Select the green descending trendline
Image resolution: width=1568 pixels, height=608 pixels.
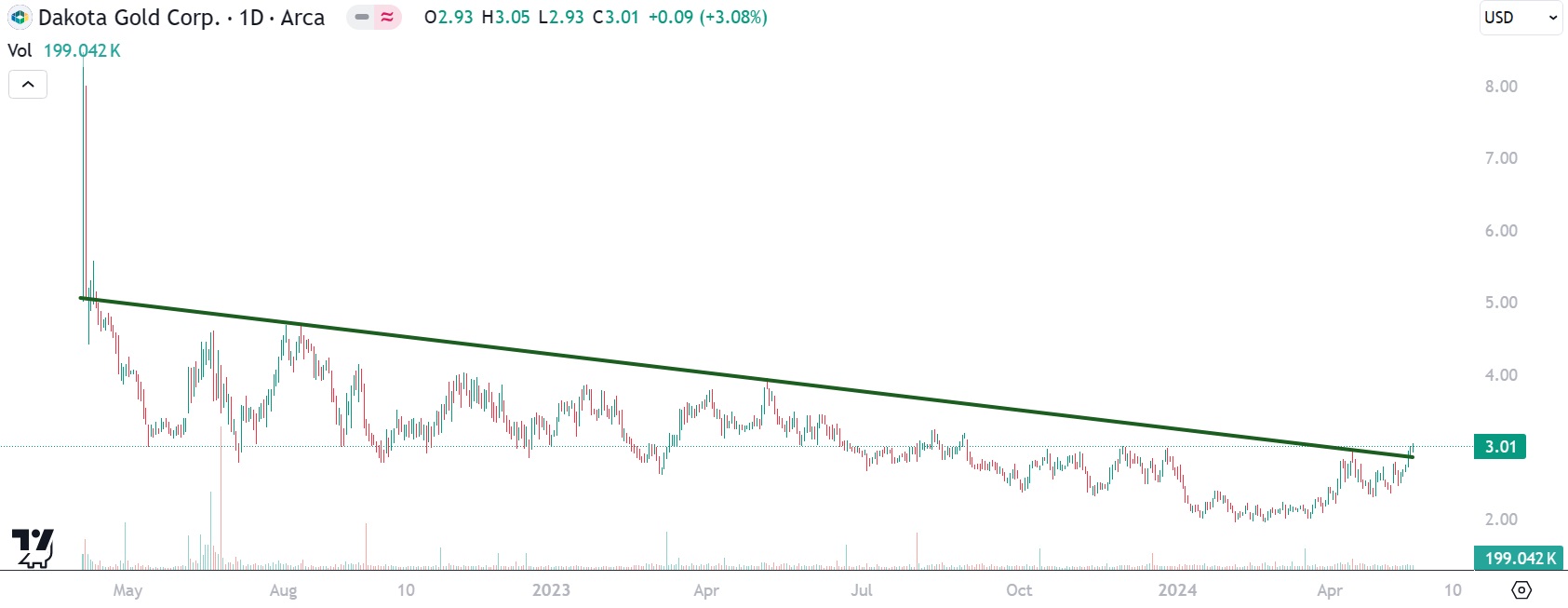(746, 377)
